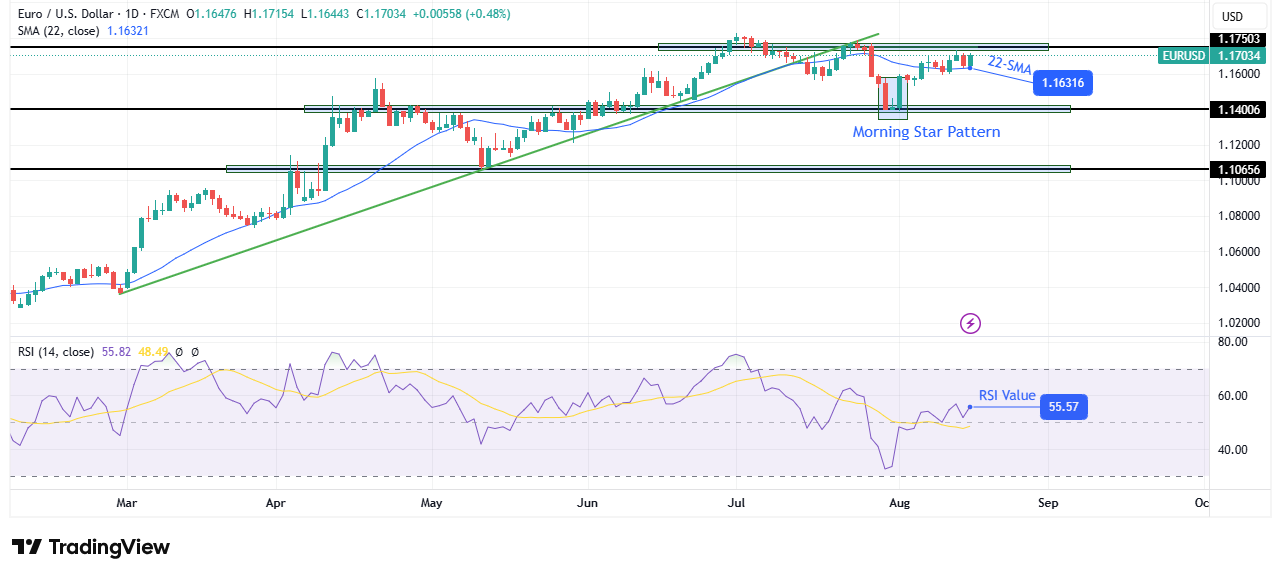Click the purple lightning quick-trade icon
This screenshot has height=576, width=1275.
(969, 322)
